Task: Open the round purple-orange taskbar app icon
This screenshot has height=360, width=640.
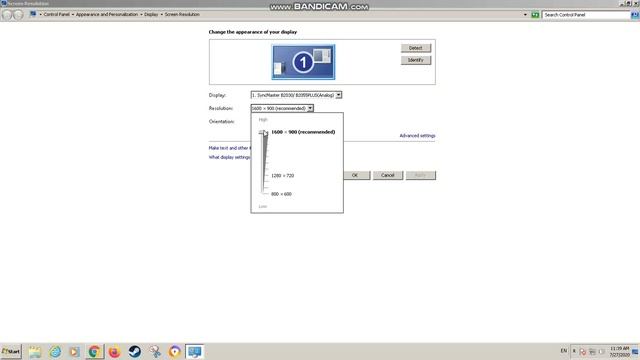Action: coord(175,352)
